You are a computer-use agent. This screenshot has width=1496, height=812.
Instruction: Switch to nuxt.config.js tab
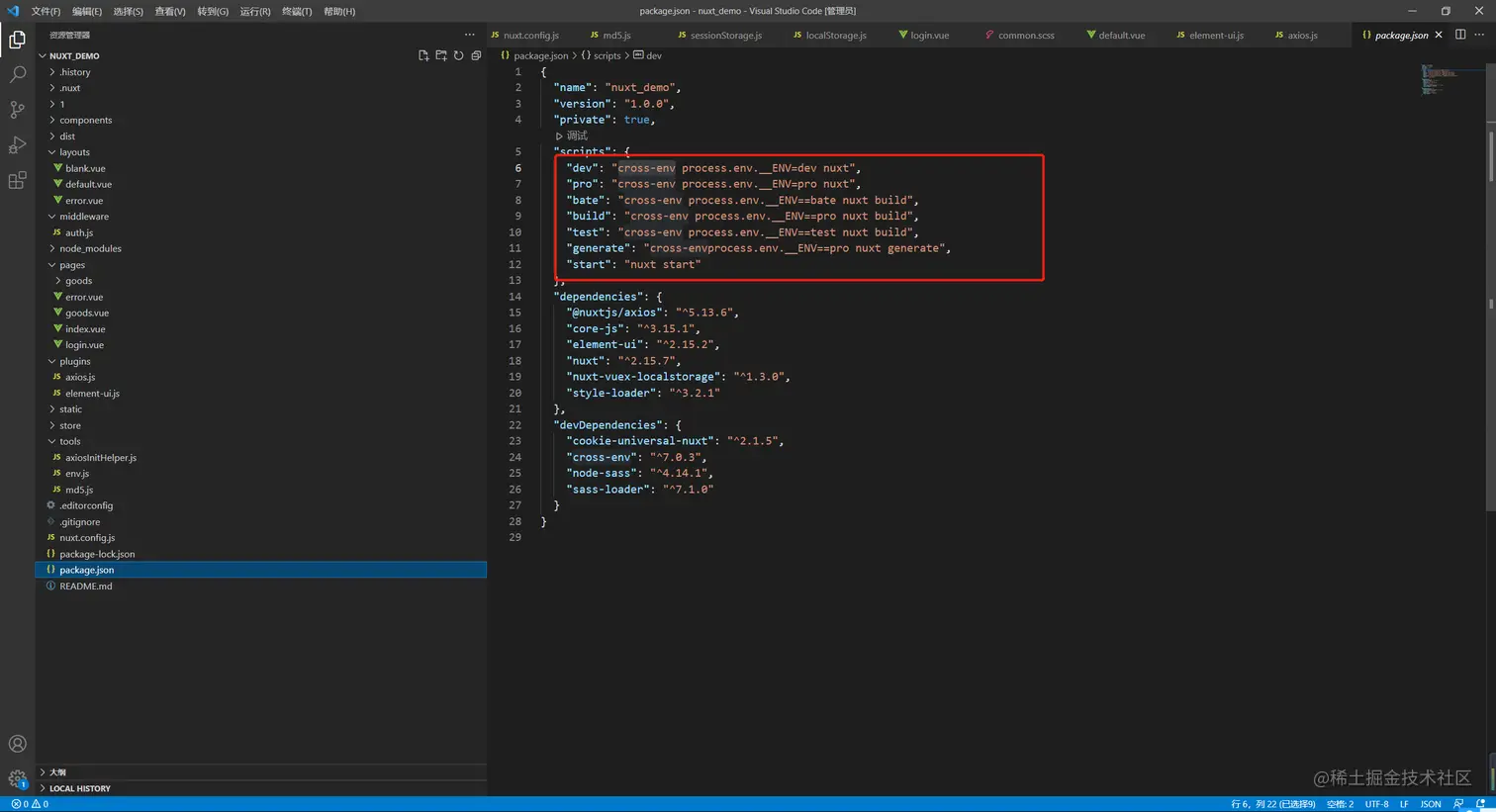[525, 35]
